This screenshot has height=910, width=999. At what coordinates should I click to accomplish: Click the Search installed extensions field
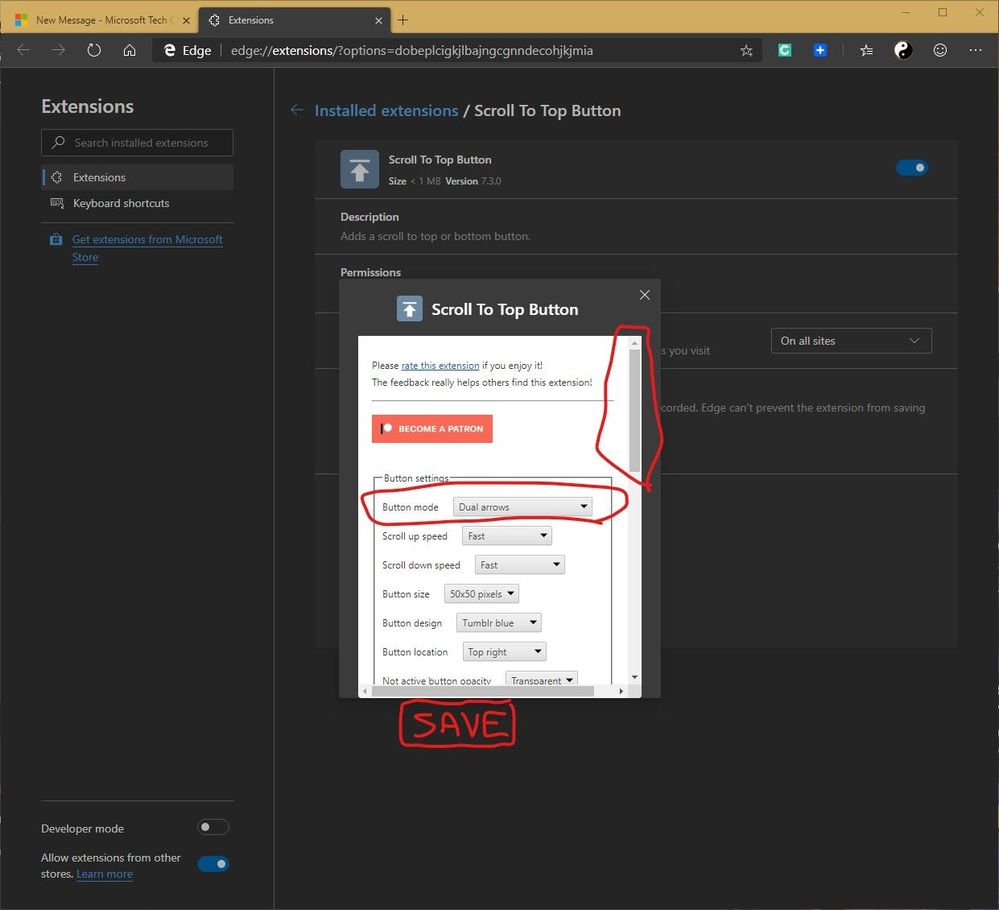point(137,143)
